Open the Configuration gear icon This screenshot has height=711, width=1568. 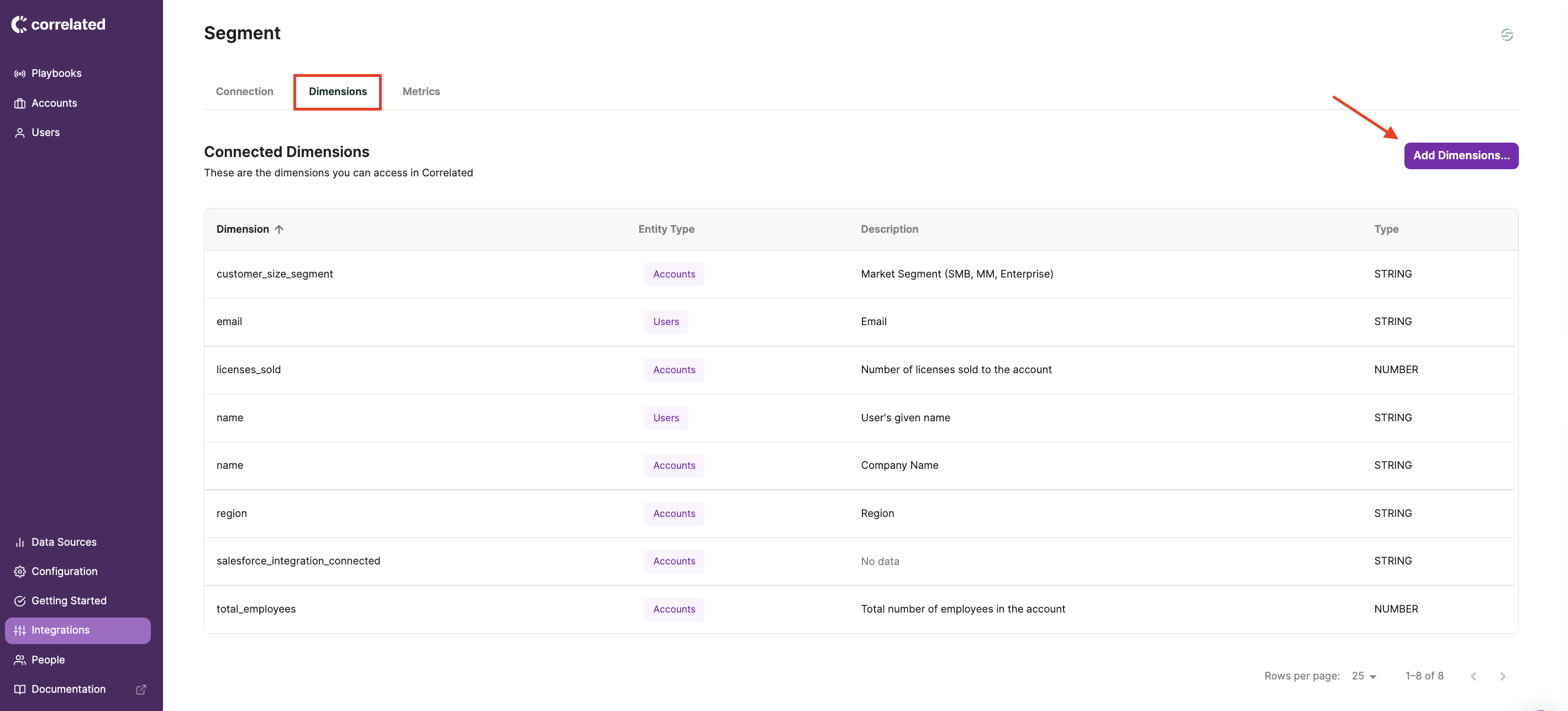[x=19, y=572]
